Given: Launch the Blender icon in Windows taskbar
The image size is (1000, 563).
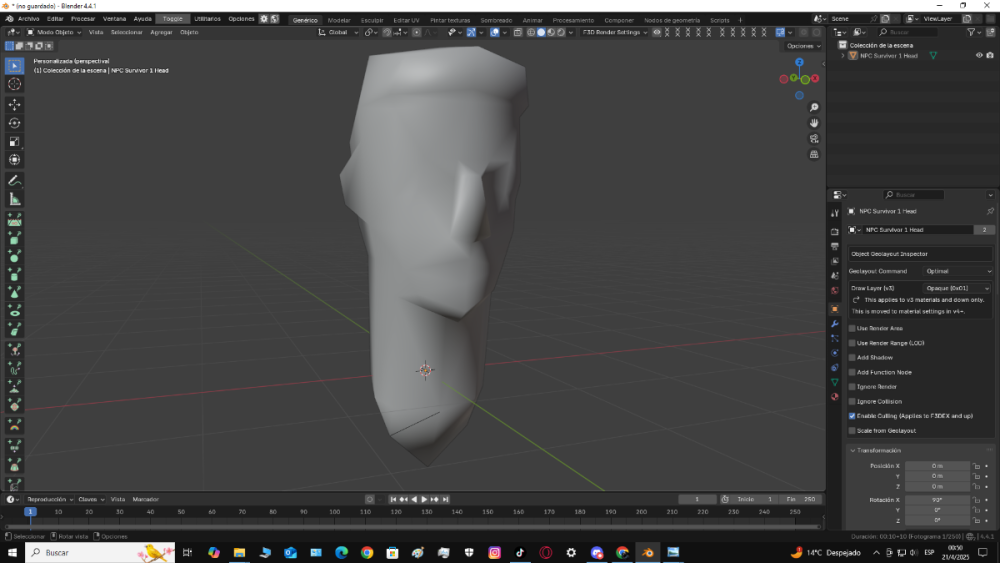Looking at the screenshot, I should click(x=648, y=552).
